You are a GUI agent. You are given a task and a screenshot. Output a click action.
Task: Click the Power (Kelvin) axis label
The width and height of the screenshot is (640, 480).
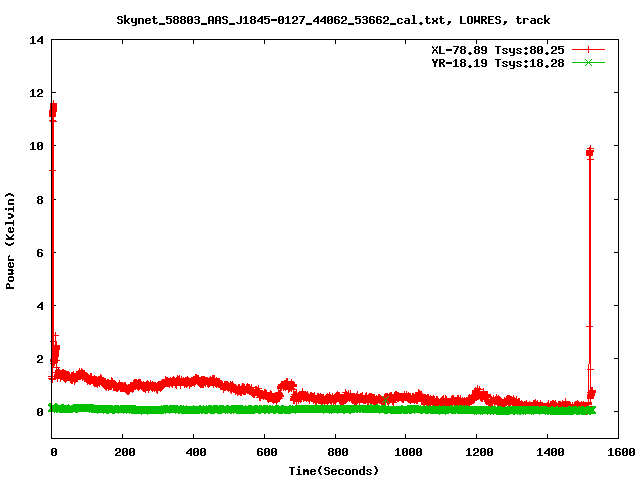[x=10, y=241]
